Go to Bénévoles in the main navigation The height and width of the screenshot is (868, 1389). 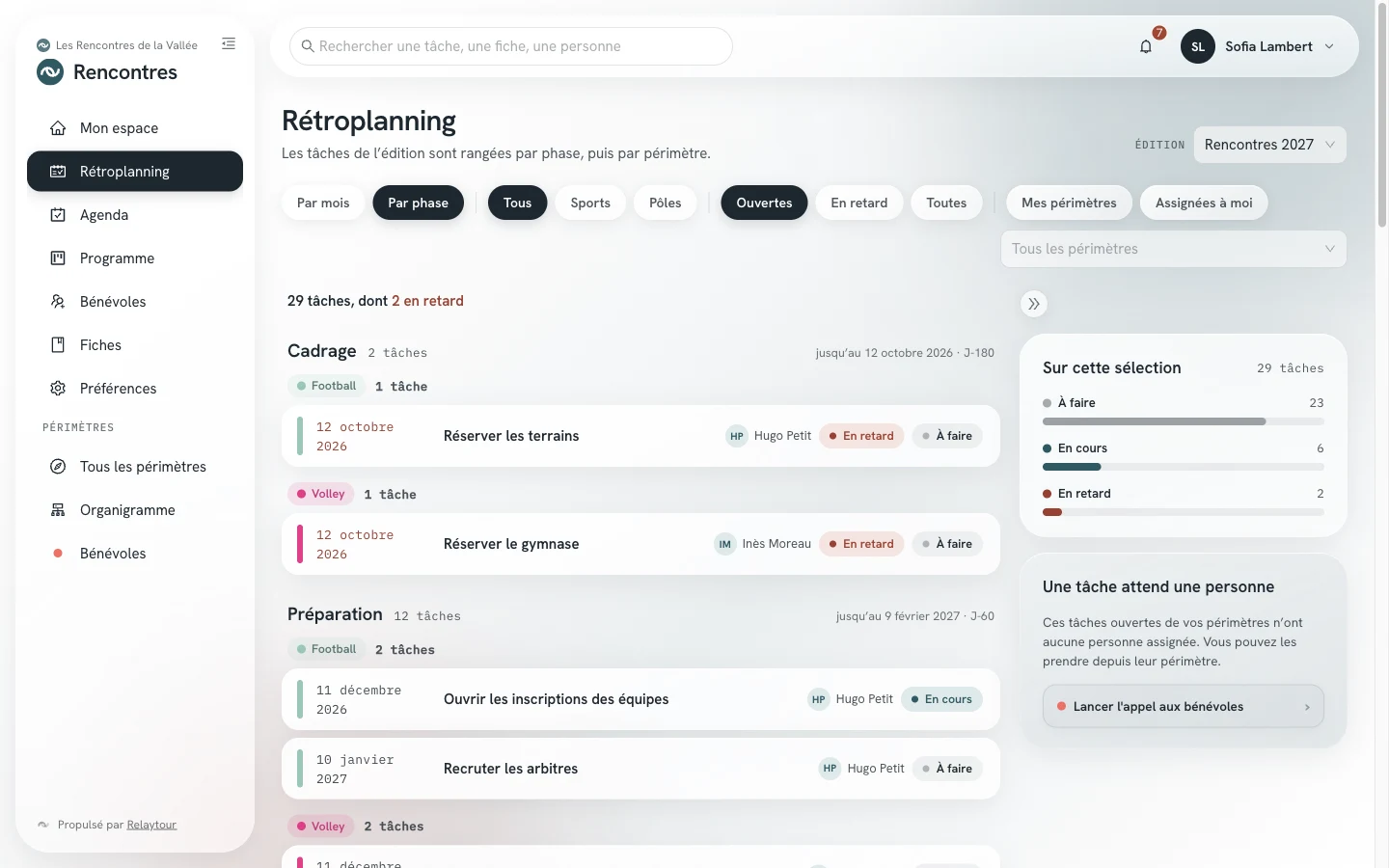(135, 302)
